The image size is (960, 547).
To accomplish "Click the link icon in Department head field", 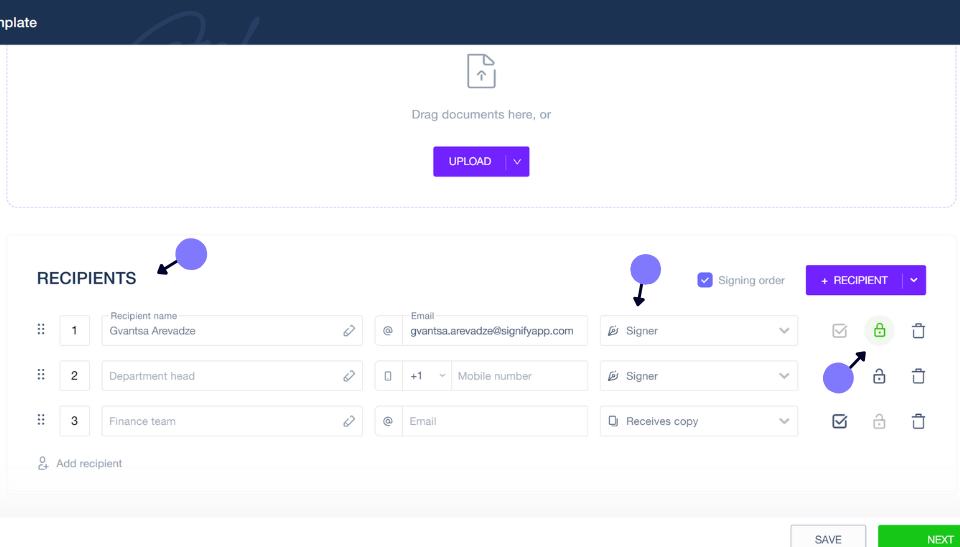I will 349,376.
